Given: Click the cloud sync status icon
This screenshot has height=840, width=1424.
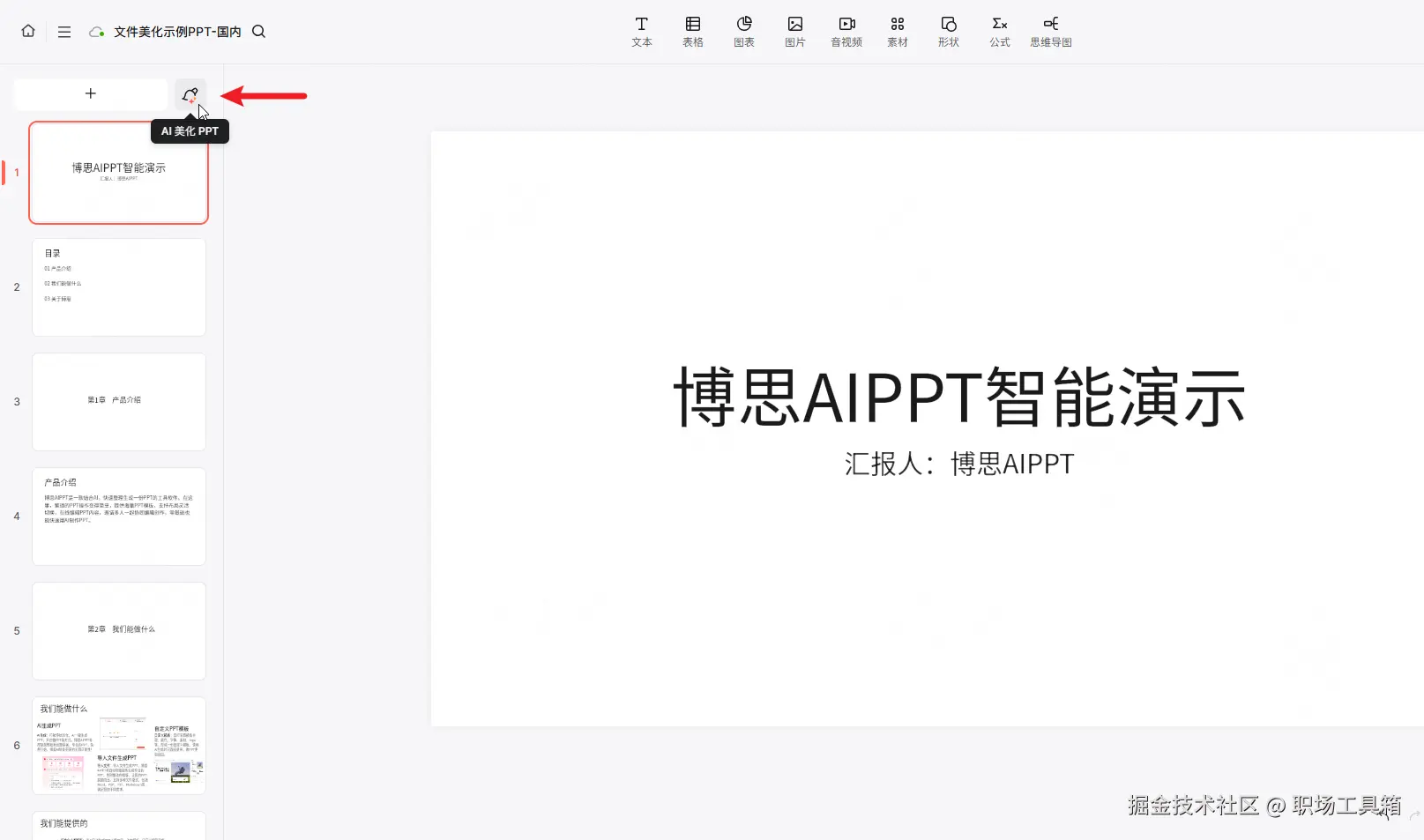Looking at the screenshot, I should 96,32.
